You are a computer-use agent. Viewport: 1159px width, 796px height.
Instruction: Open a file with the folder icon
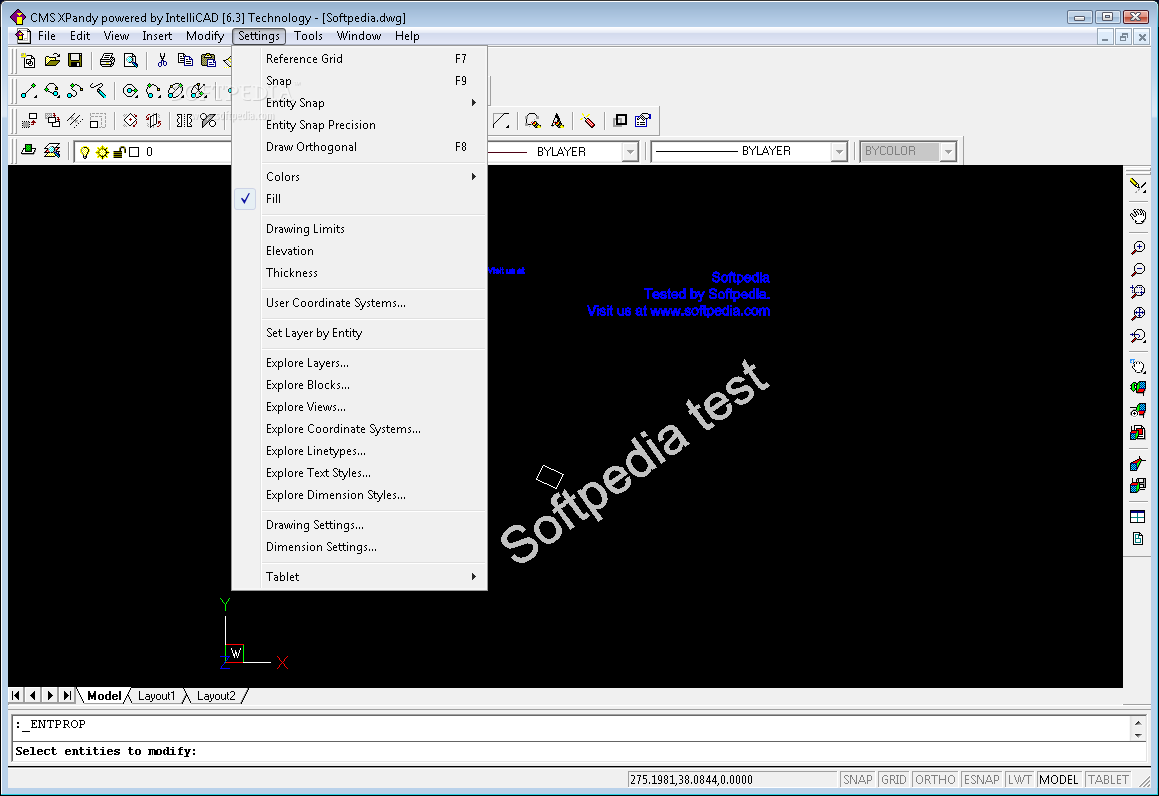click(x=52, y=61)
